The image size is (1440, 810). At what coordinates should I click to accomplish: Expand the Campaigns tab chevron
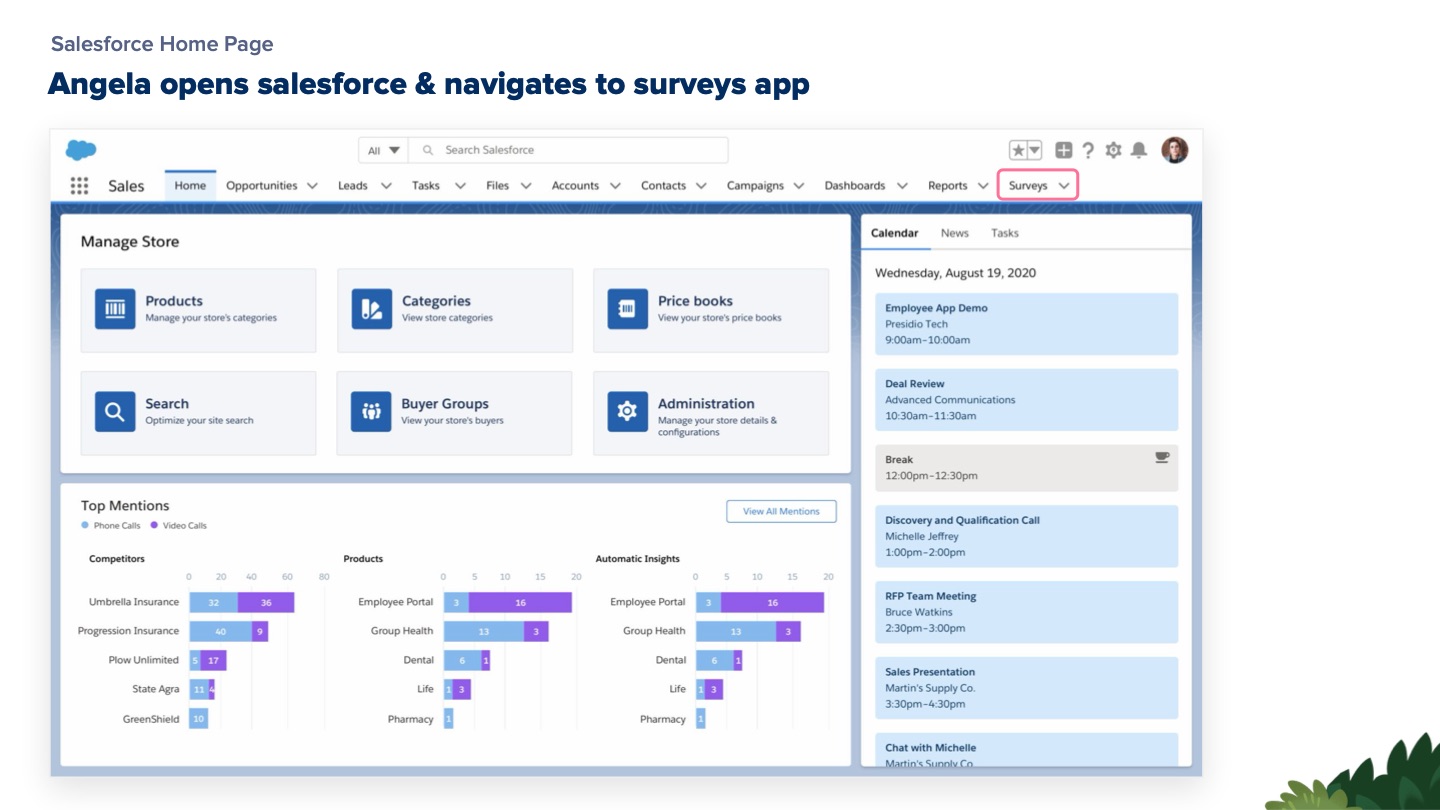click(x=799, y=186)
